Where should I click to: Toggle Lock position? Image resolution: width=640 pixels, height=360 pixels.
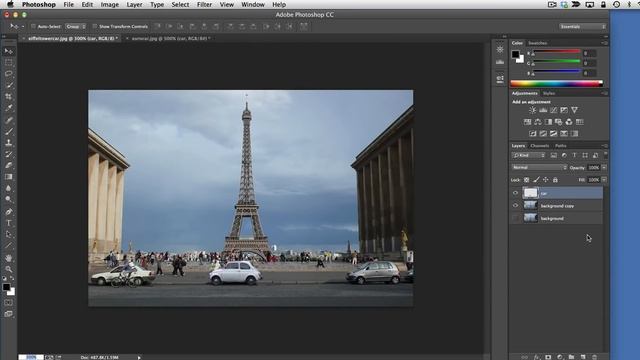tap(546, 180)
